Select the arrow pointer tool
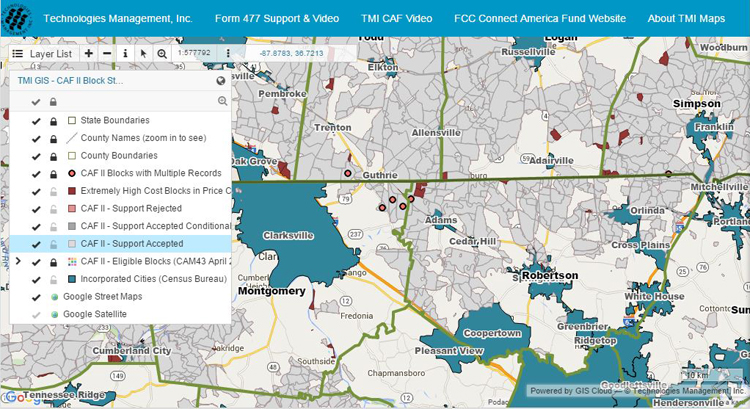 pos(143,53)
